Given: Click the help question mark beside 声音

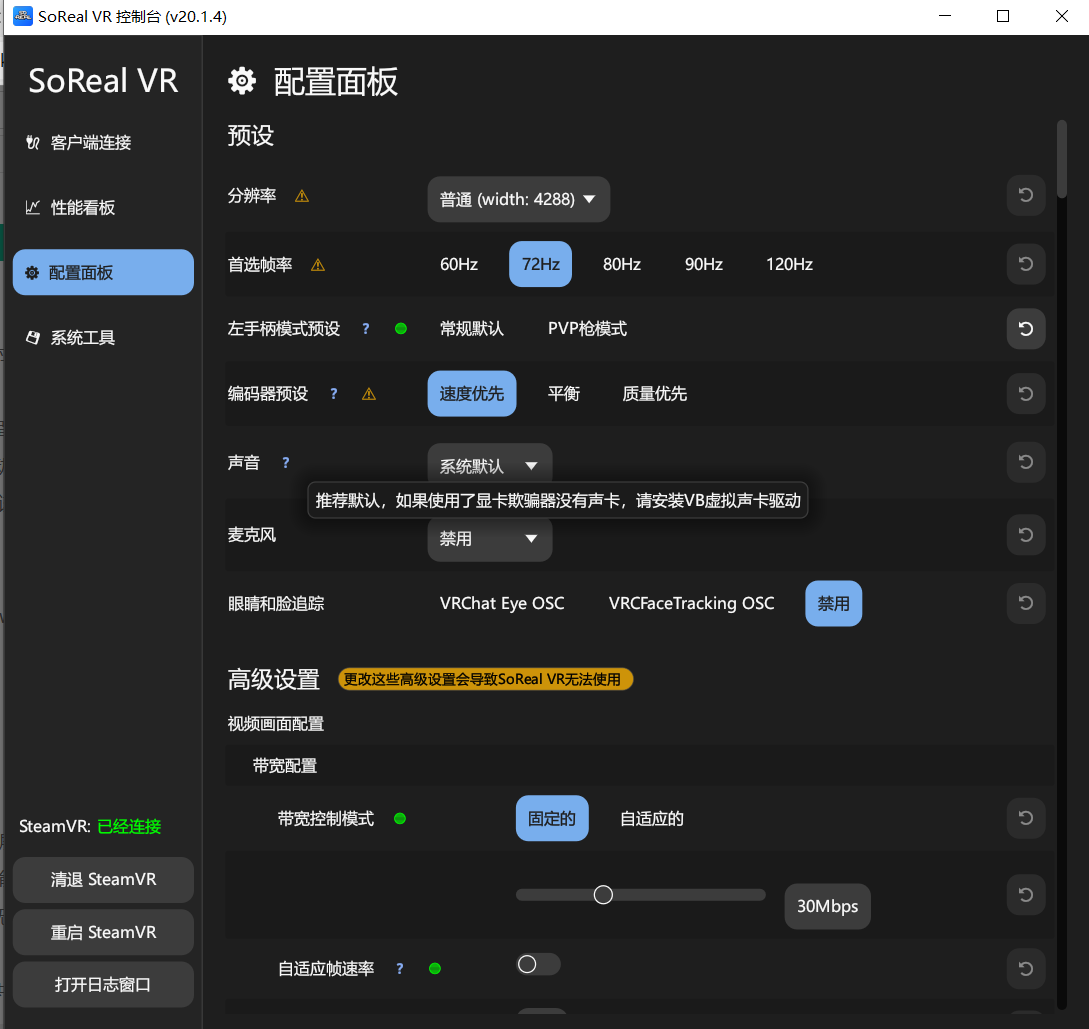Looking at the screenshot, I should (285, 462).
